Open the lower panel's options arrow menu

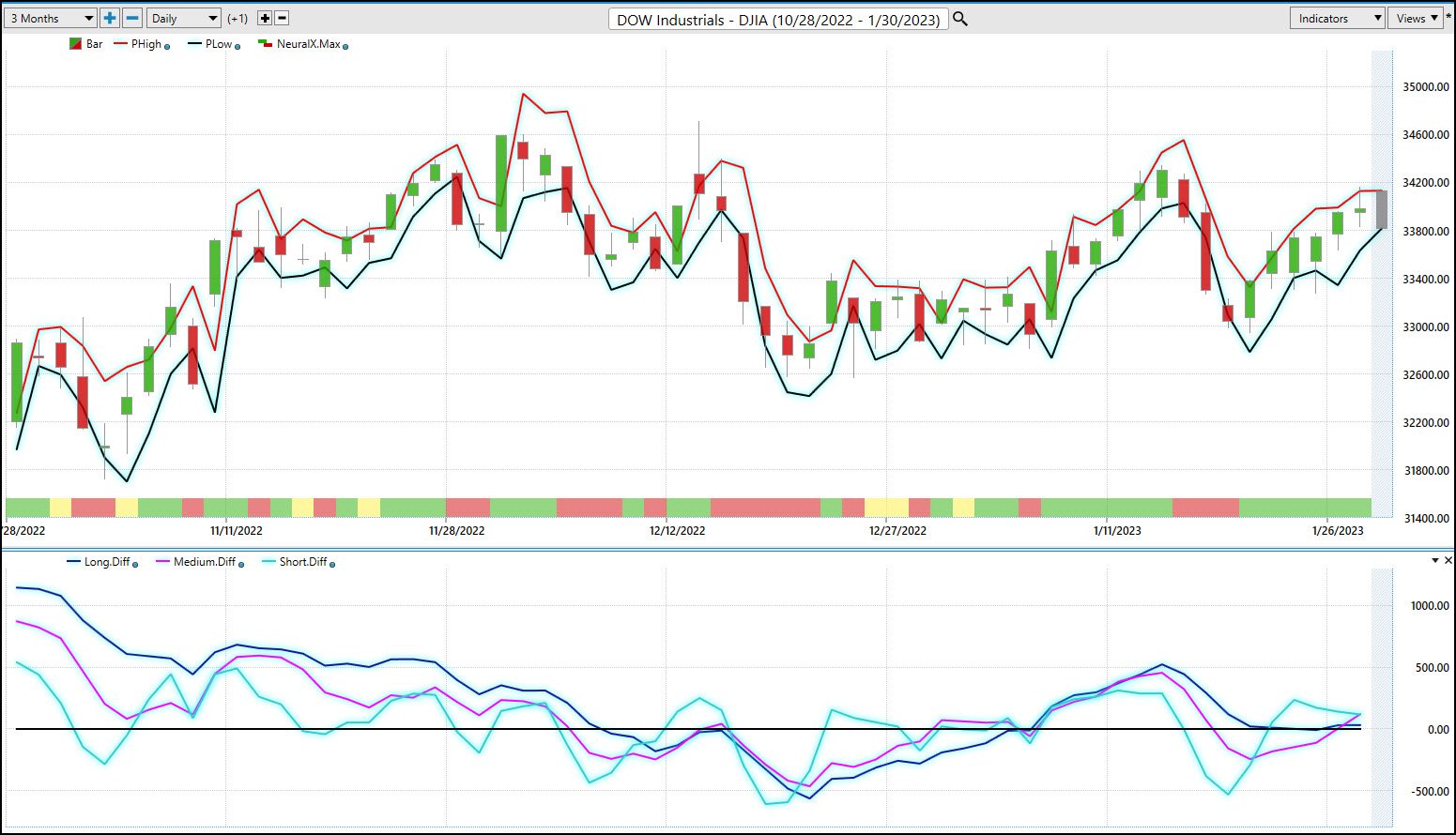click(1435, 560)
